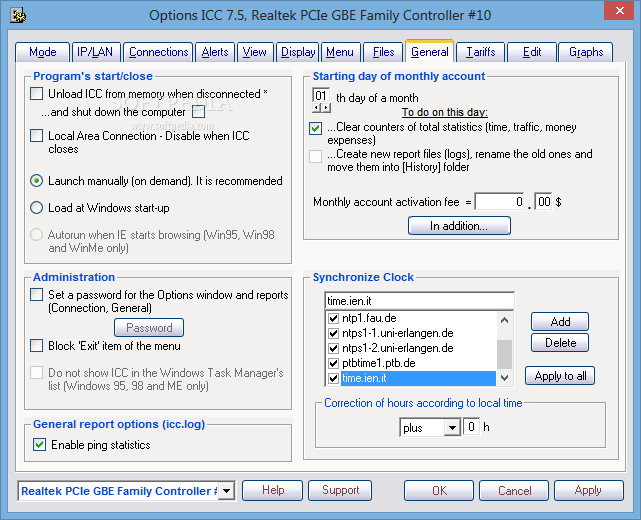Screen dimensions: 641x520
Task: Select the highlighted time.ien.it list entry
Action: (418, 378)
